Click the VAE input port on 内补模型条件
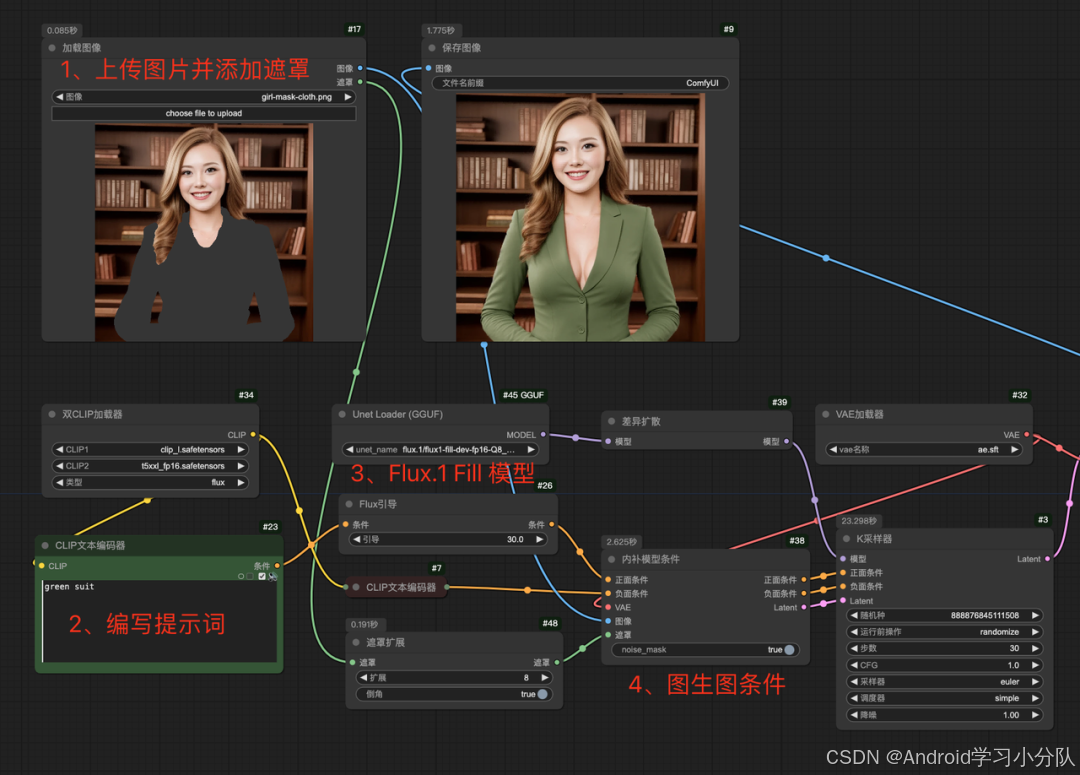Screen dimensions: 1080x775 608,607
